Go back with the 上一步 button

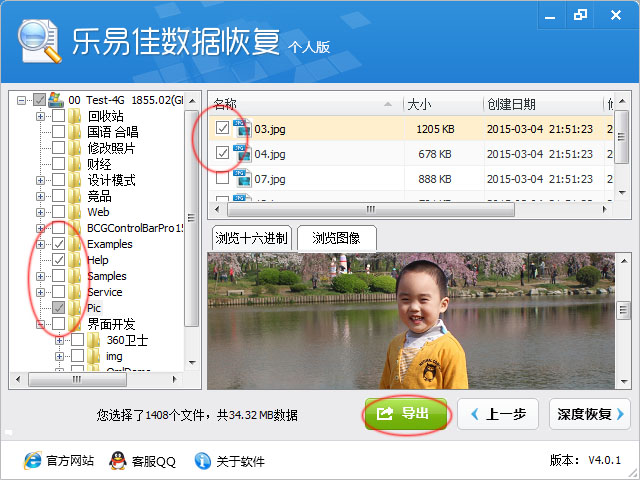498,414
